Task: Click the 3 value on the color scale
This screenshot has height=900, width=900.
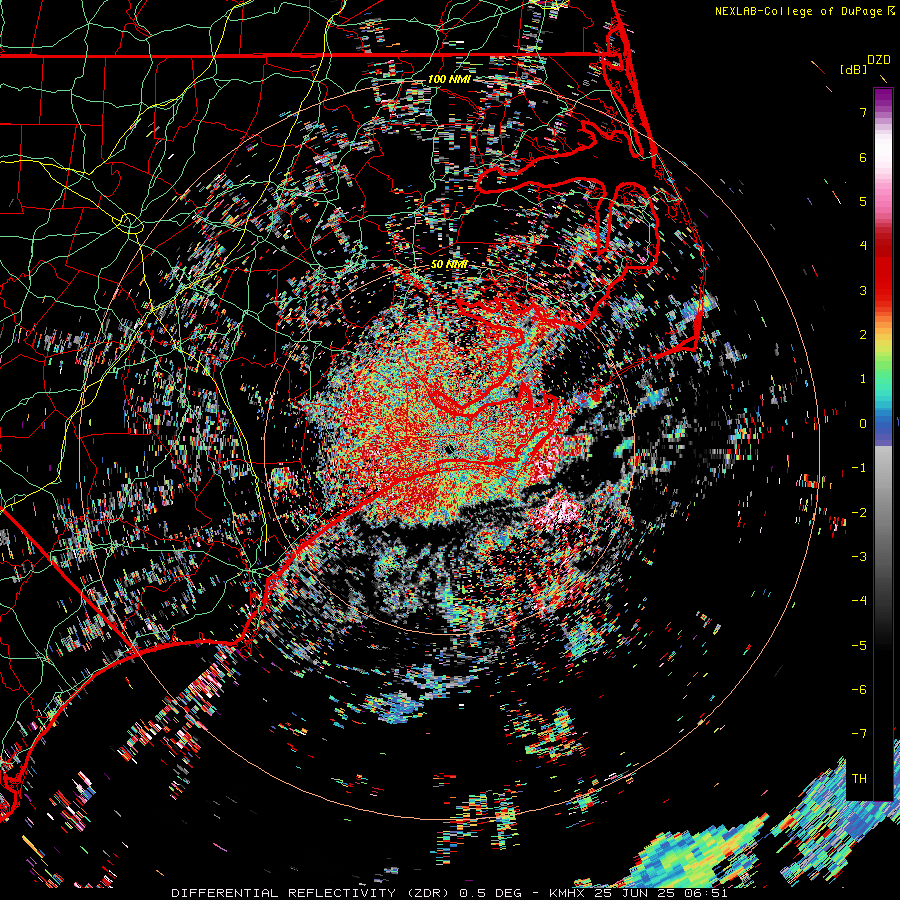Action: click(863, 290)
